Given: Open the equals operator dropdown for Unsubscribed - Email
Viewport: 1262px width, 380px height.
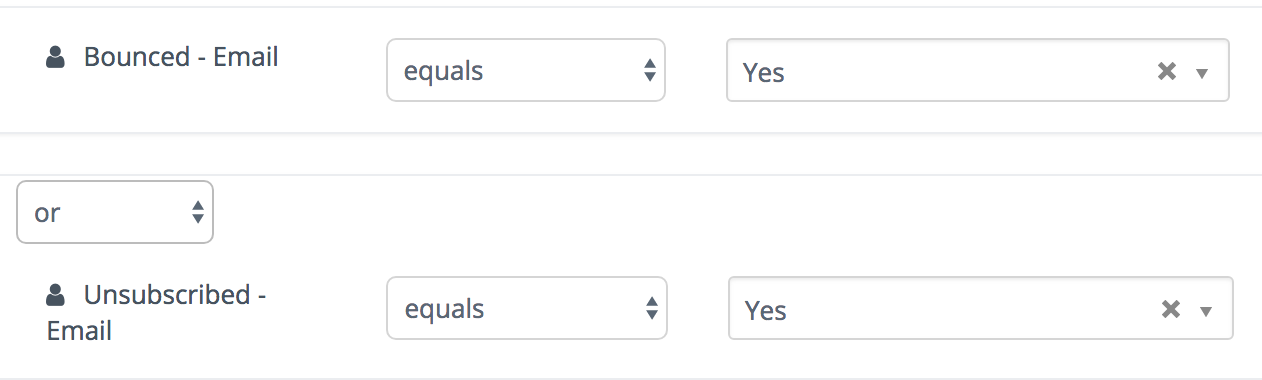Looking at the screenshot, I should [528, 308].
